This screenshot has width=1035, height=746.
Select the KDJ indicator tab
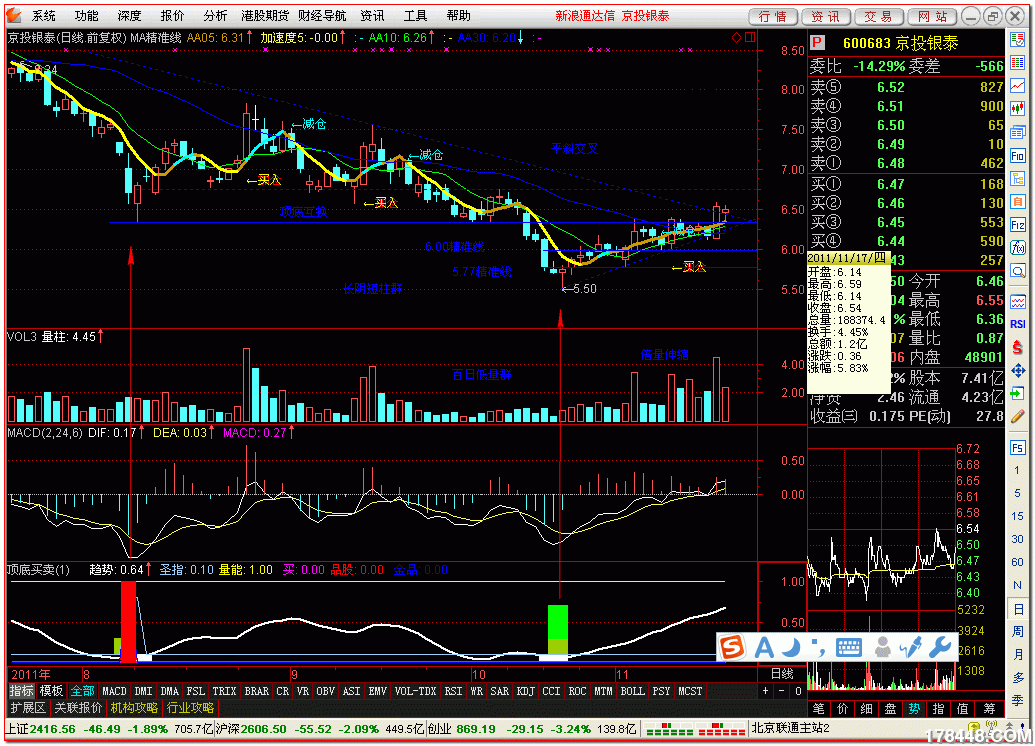pos(525,691)
